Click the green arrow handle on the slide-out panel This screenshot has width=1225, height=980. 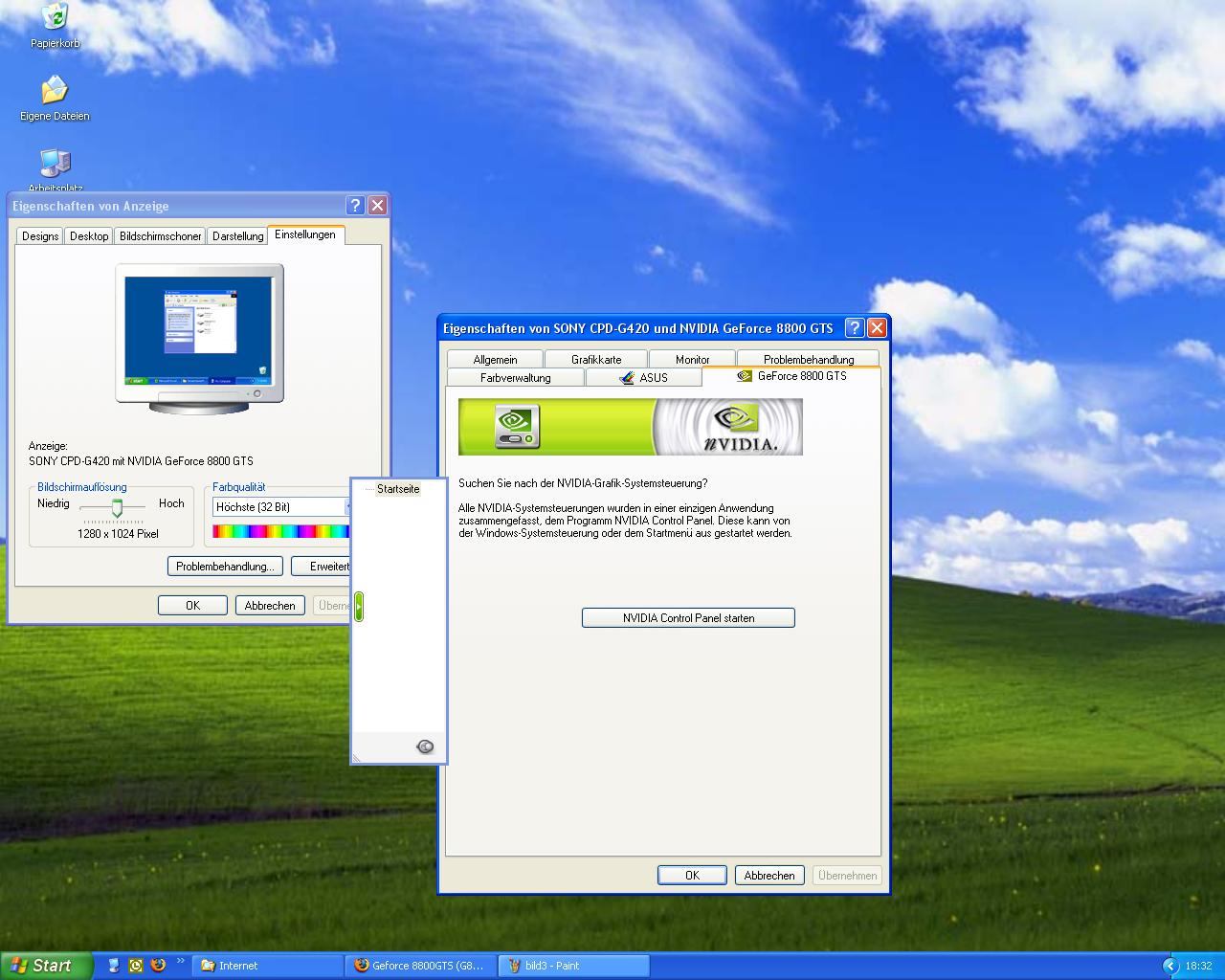click(359, 606)
